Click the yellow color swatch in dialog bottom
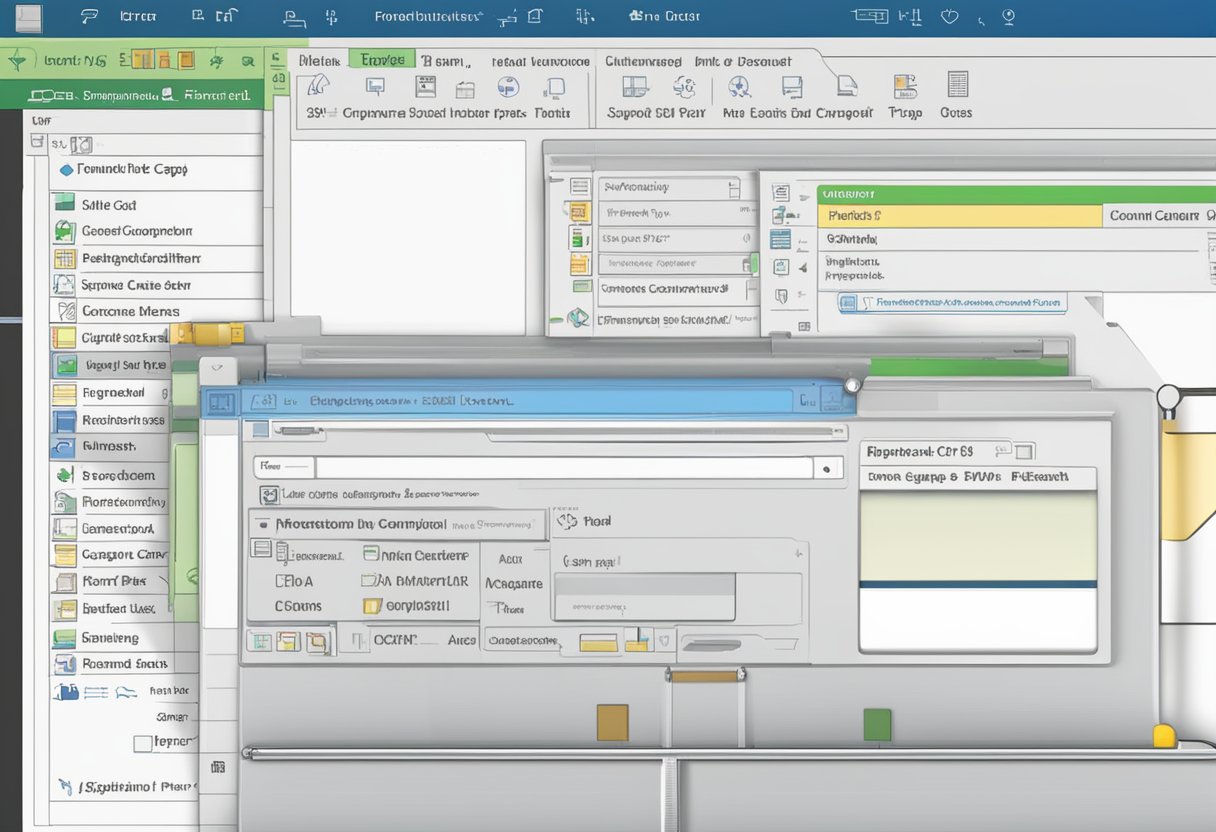Screen dimensions: 1216x832 (598, 643)
